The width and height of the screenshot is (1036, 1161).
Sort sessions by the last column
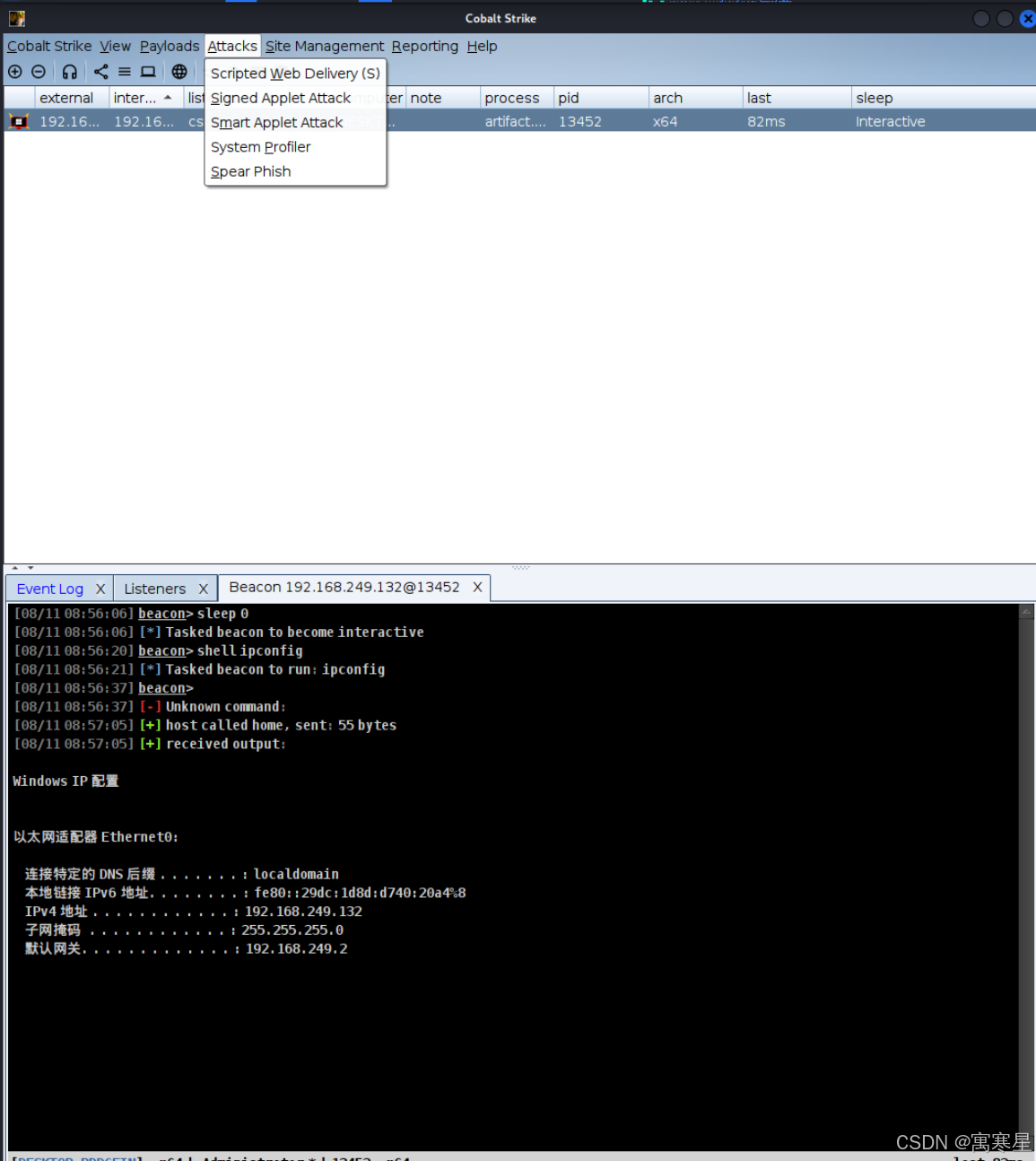coord(797,98)
